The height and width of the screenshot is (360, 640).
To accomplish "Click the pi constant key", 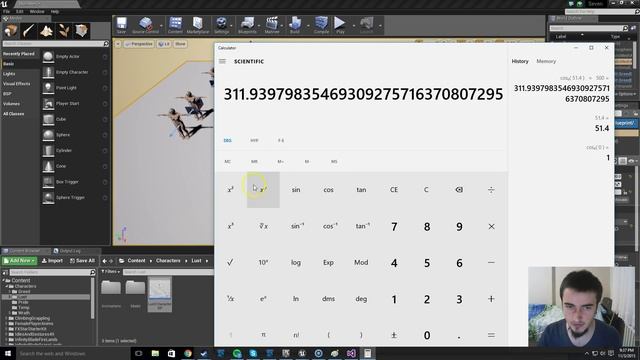I will pos(263,335).
